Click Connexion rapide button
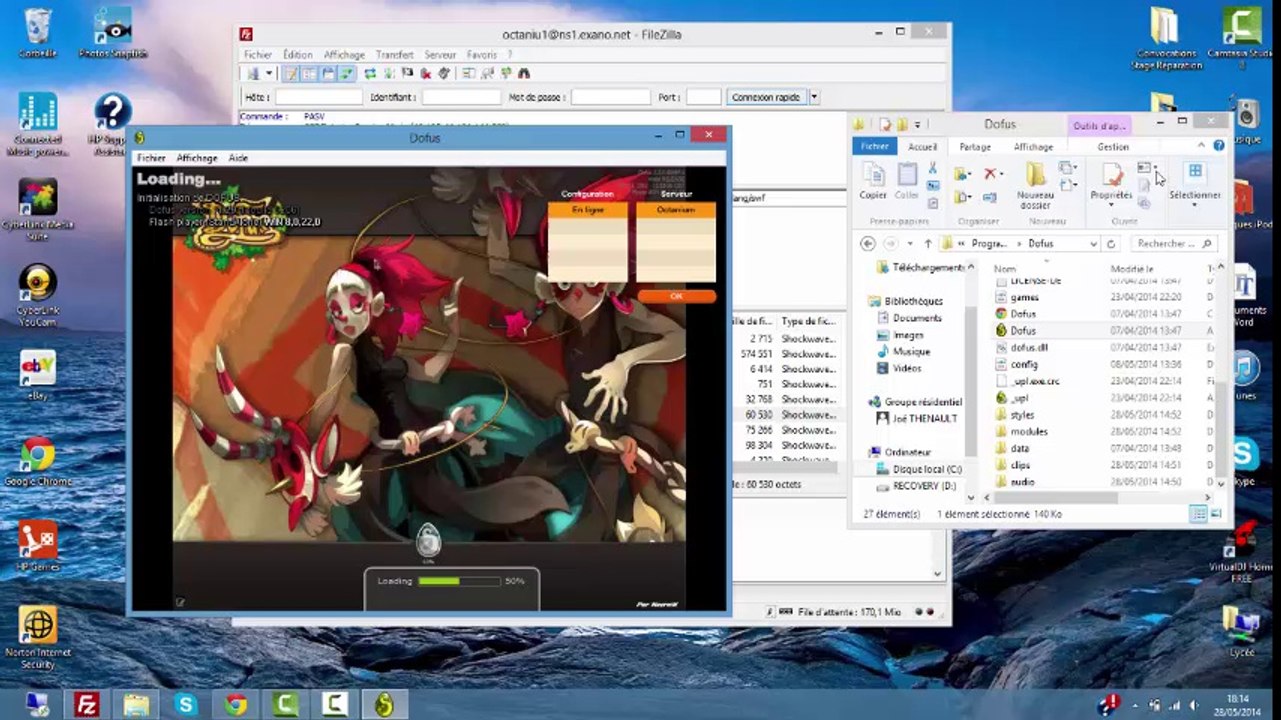The image size is (1281, 720). click(x=766, y=97)
